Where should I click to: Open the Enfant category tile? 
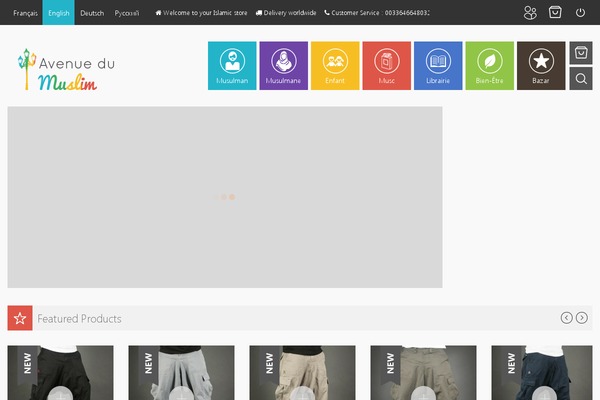click(x=335, y=66)
